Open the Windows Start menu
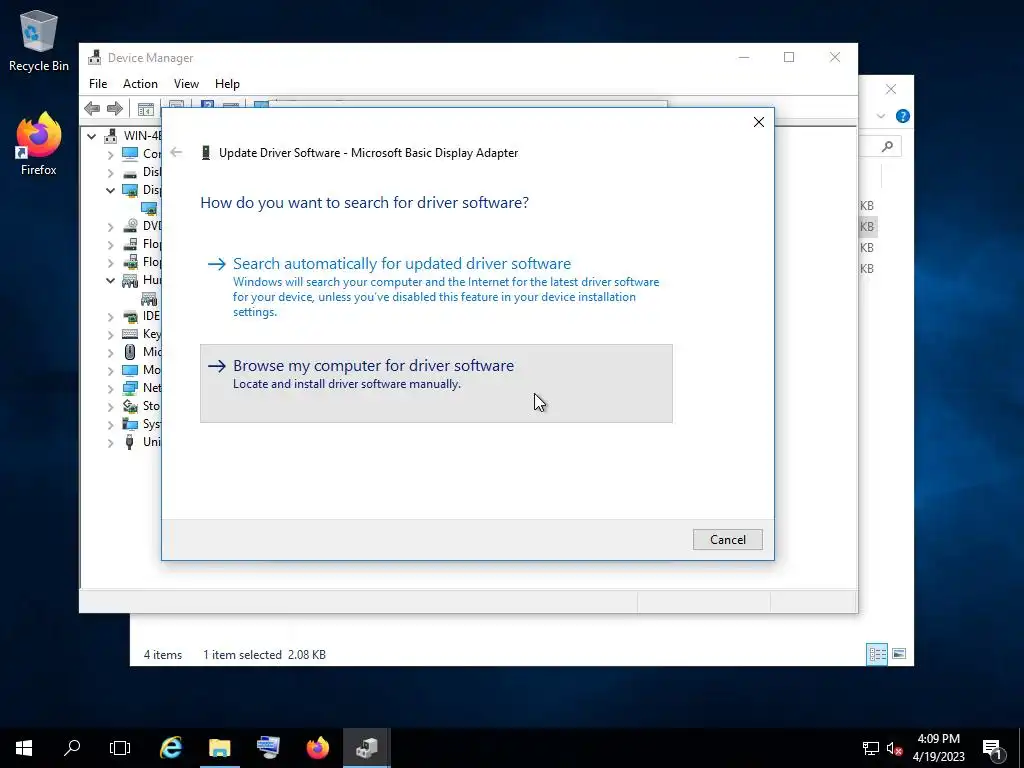Viewport: 1024px width, 768px height. pyautogui.click(x=24, y=748)
